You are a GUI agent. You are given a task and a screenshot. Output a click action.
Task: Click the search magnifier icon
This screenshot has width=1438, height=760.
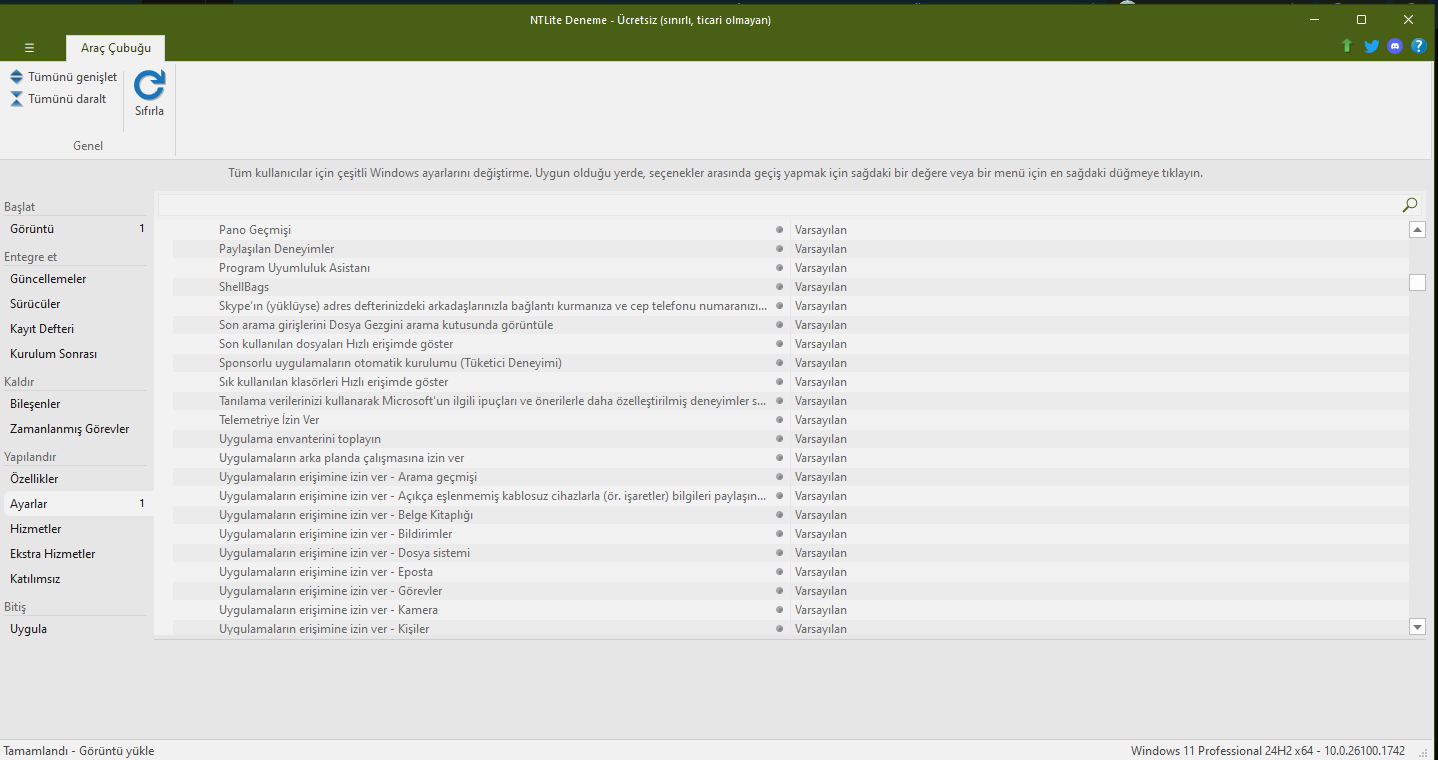tap(1410, 205)
